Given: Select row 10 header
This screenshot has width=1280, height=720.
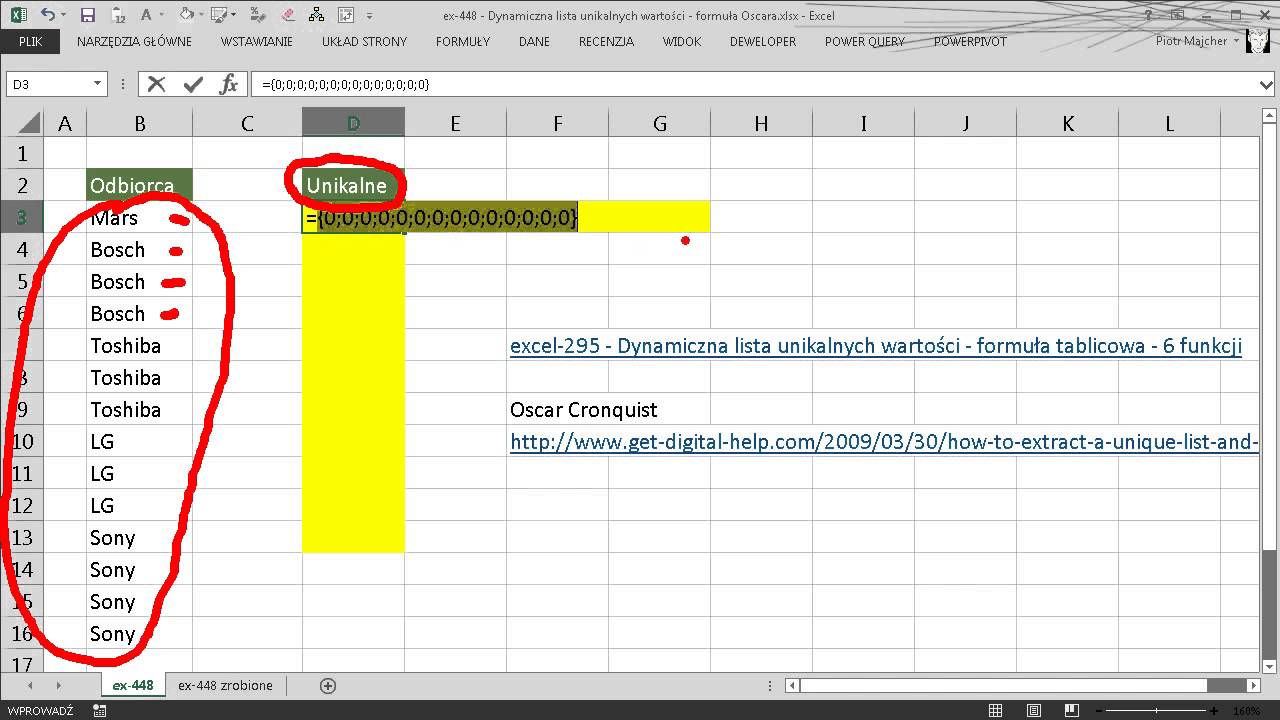Looking at the screenshot, I should point(22,441).
